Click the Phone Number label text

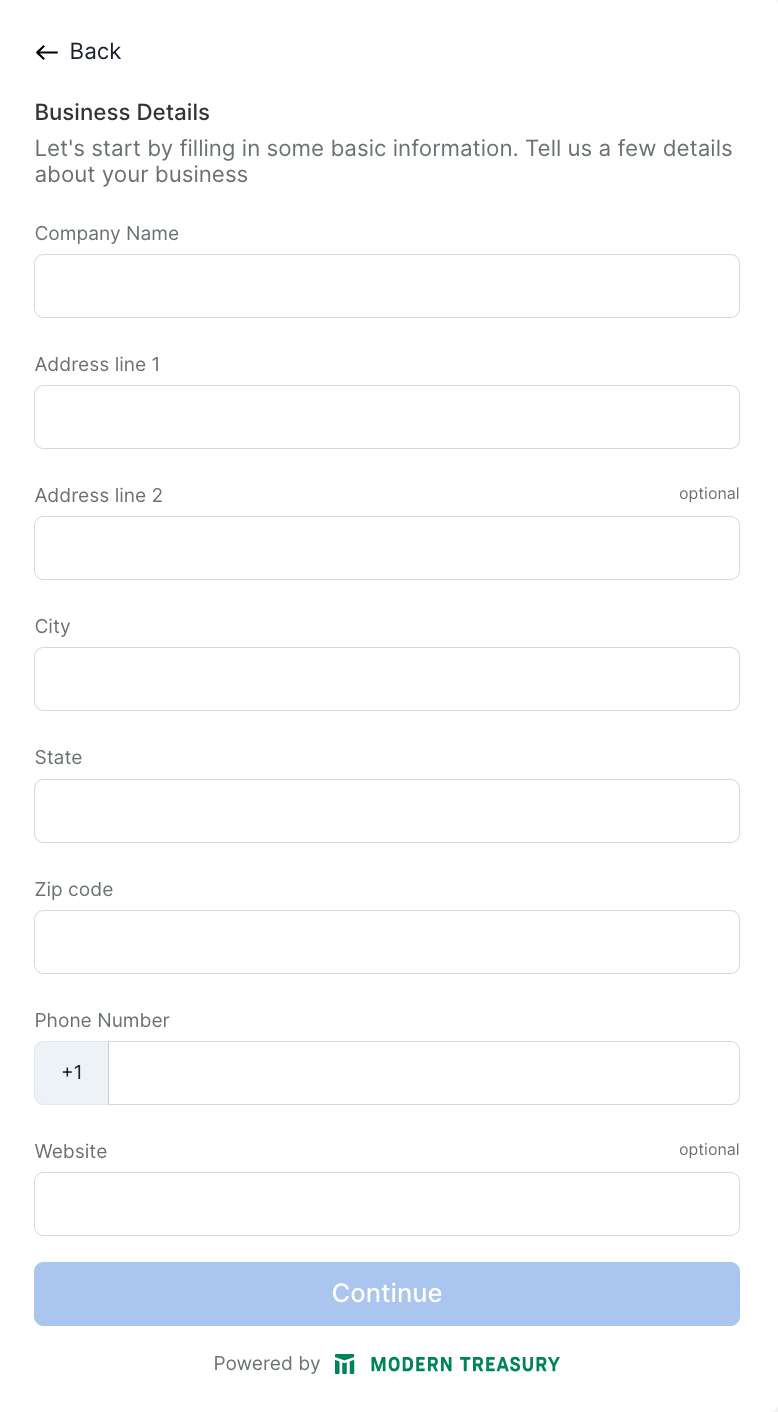[x=102, y=1020]
